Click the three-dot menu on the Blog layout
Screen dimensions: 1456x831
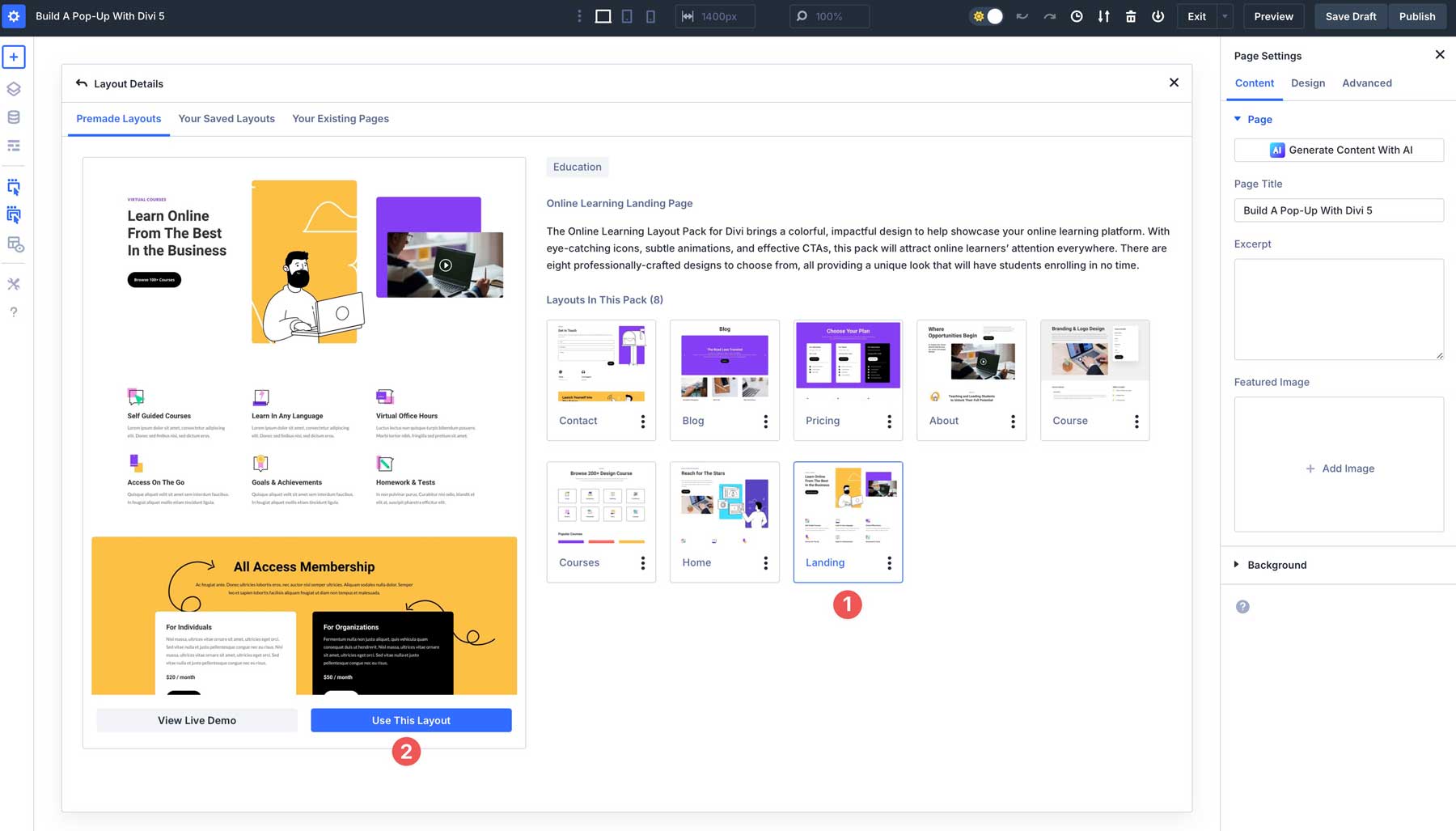click(766, 422)
